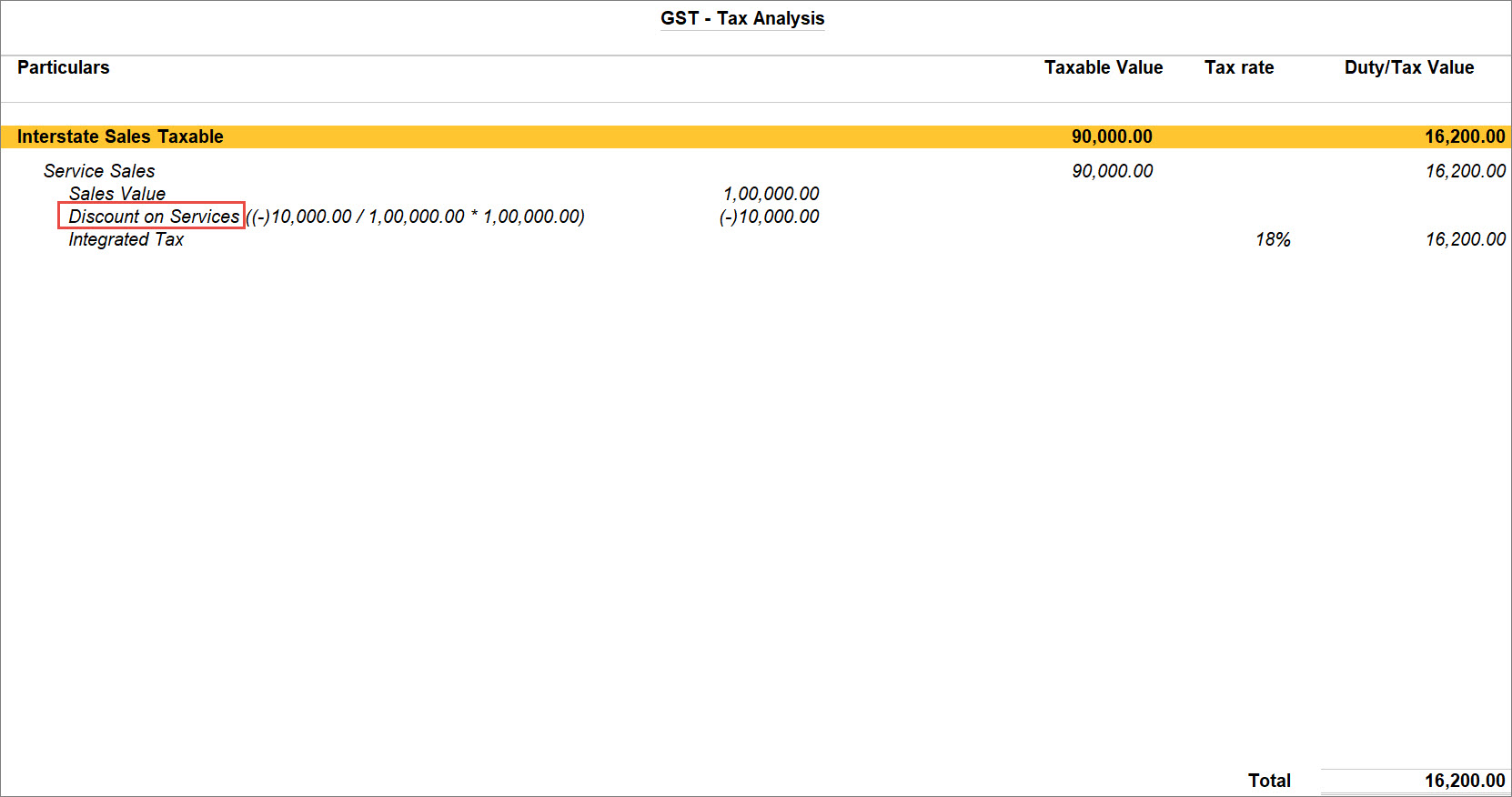Click the GST - Tax Analysis title
This screenshot has height=797, width=1512.
[x=742, y=18]
